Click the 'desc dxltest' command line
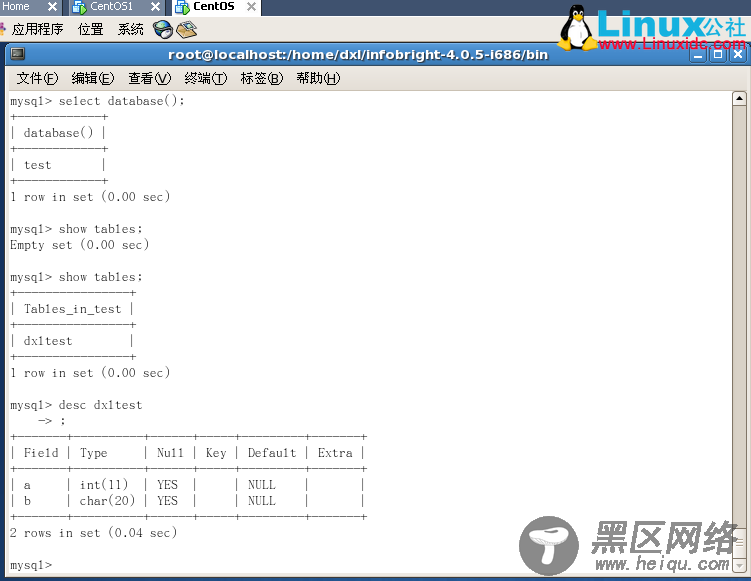The image size is (751, 581). pyautogui.click(x=76, y=405)
